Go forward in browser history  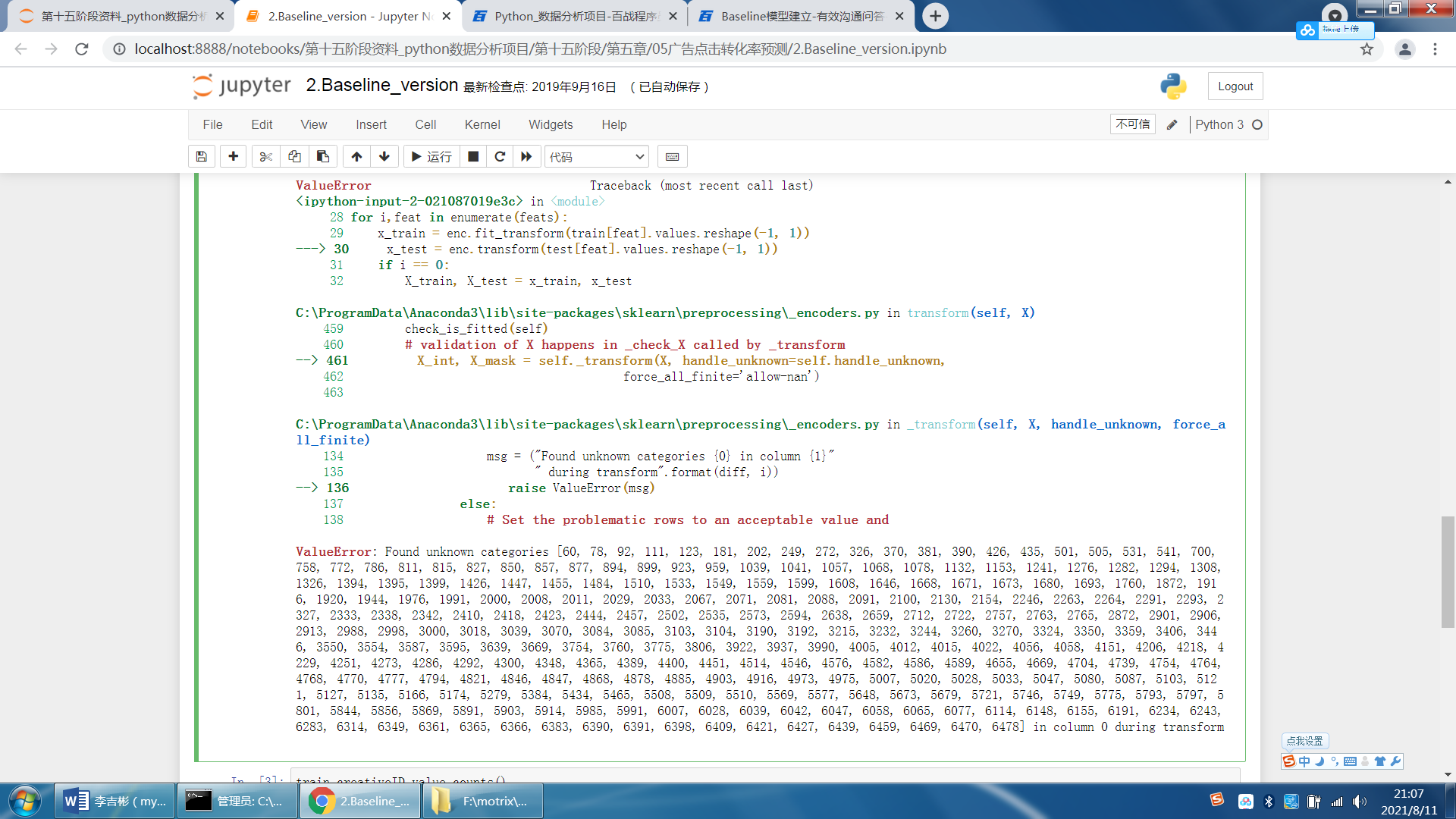point(52,49)
